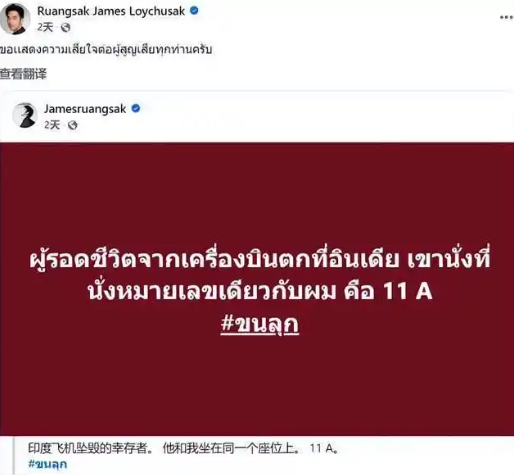Open the three-dot post options menu

506,17
